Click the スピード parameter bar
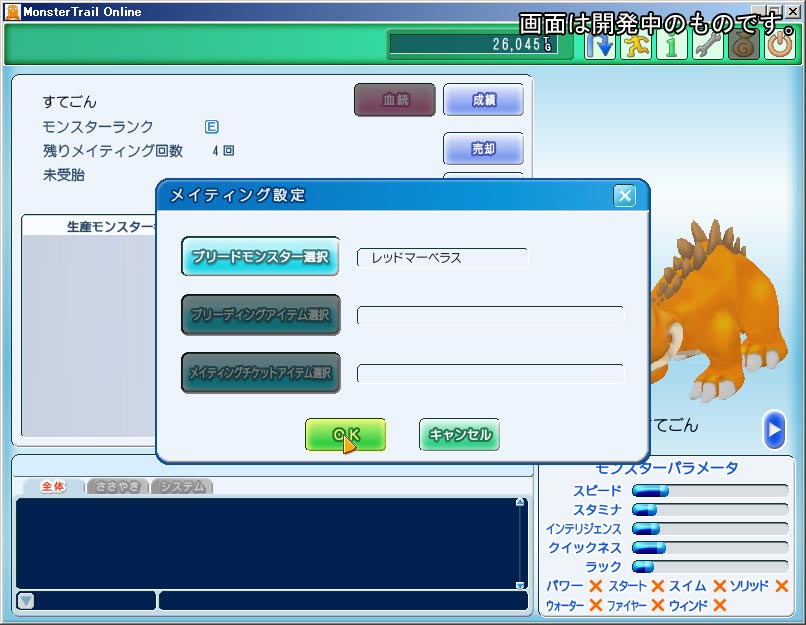 (710, 491)
